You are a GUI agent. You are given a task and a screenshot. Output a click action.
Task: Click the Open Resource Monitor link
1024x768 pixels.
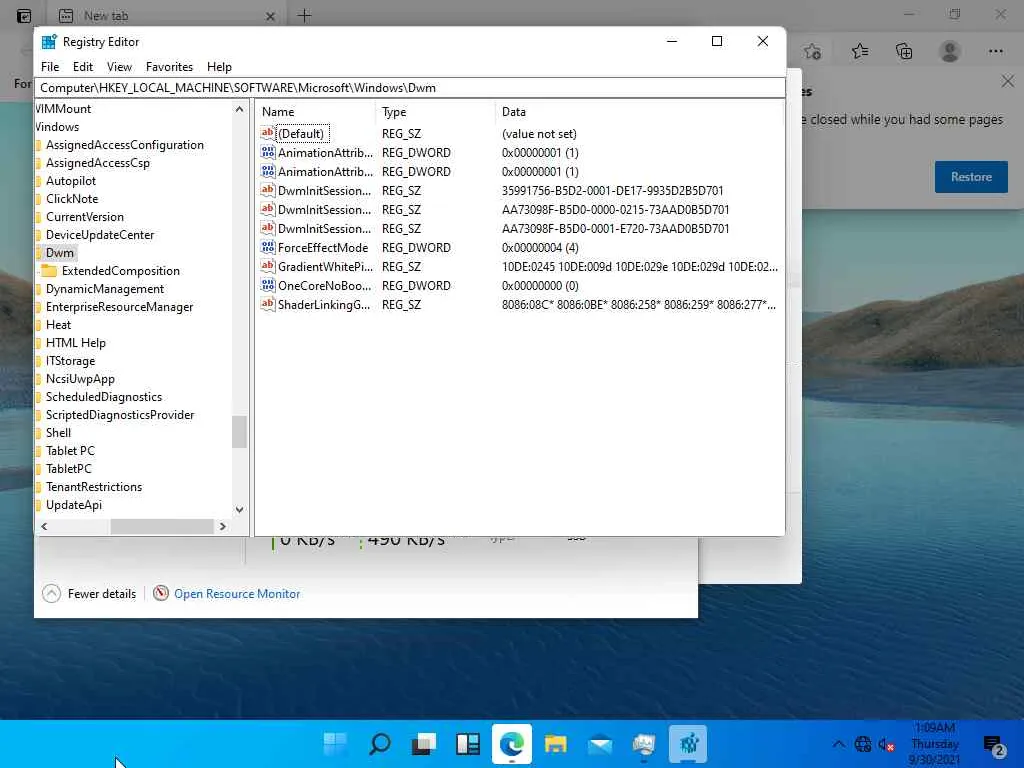[237, 594]
